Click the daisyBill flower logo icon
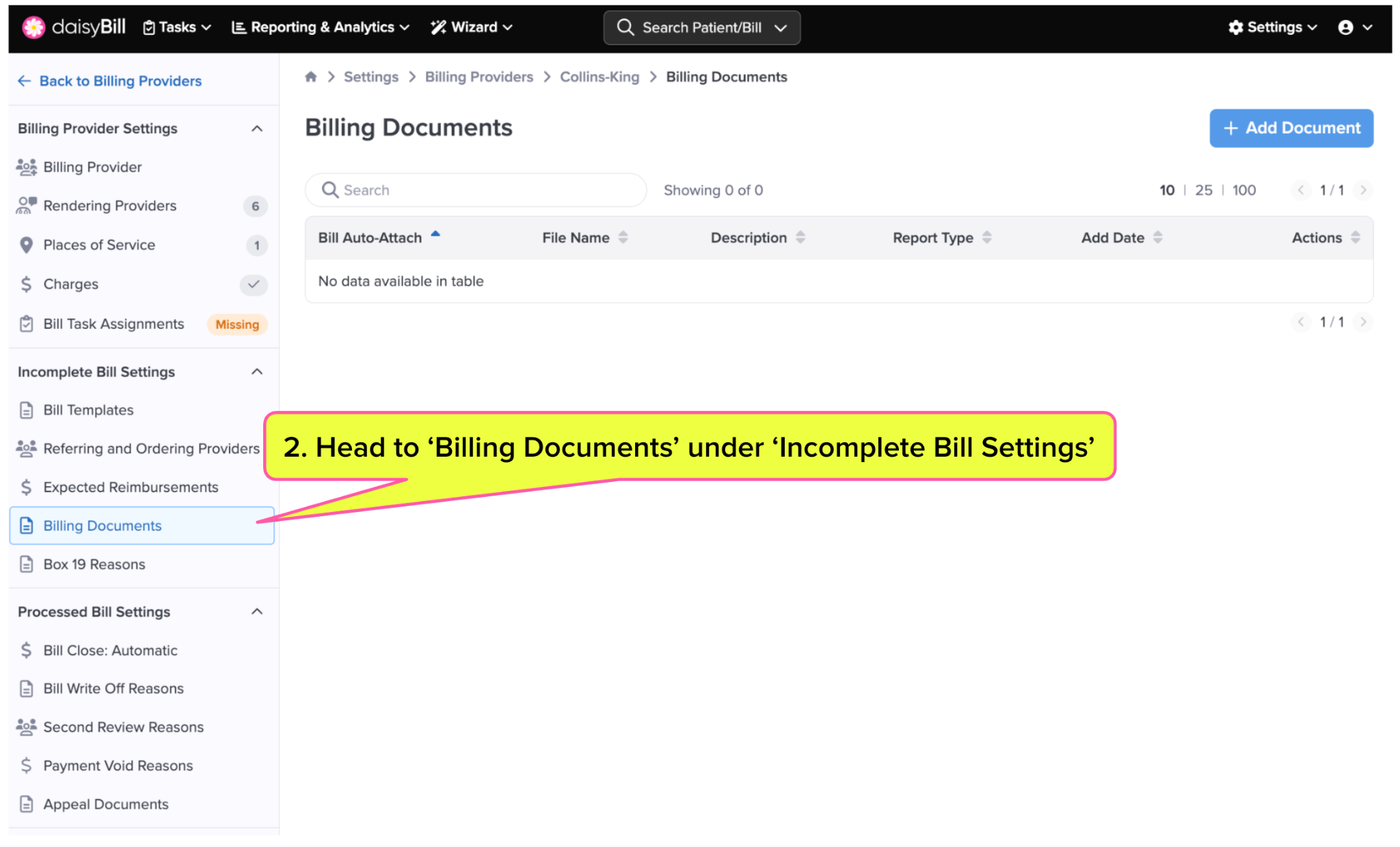Screen dimensions: 1400x847 coord(33,27)
